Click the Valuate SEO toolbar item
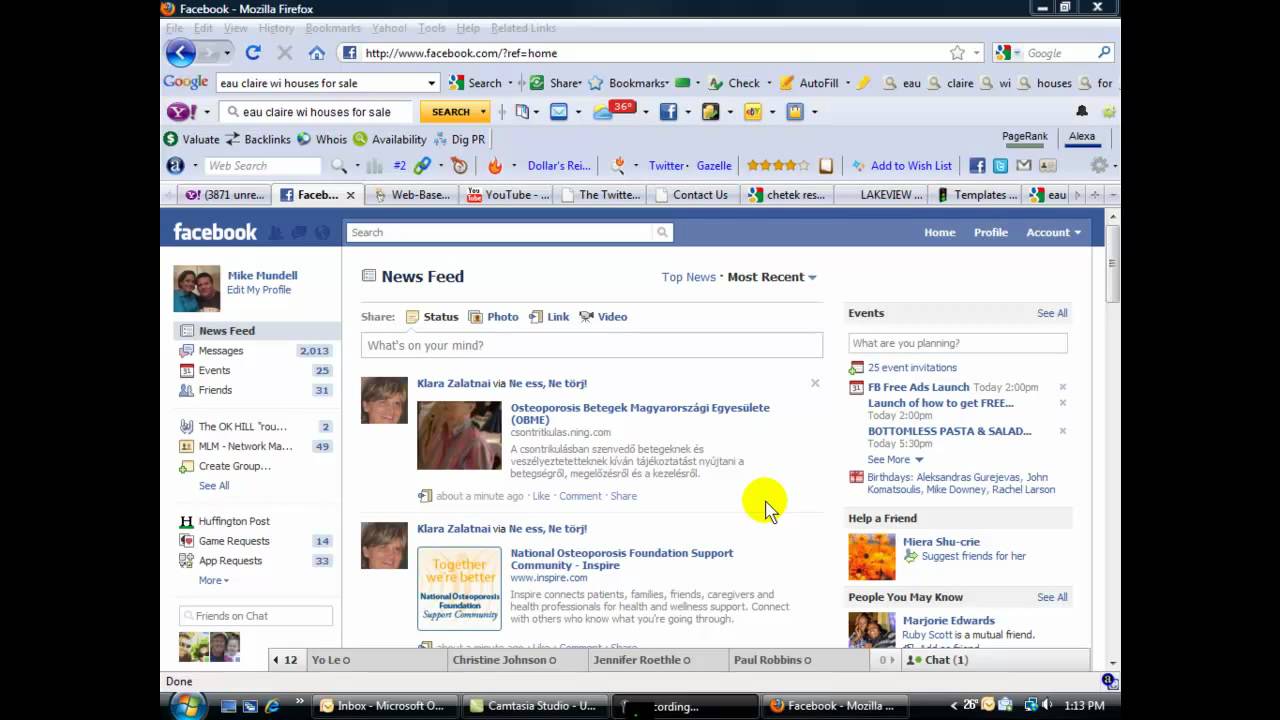The width and height of the screenshot is (1280, 720). pyautogui.click(x=191, y=139)
